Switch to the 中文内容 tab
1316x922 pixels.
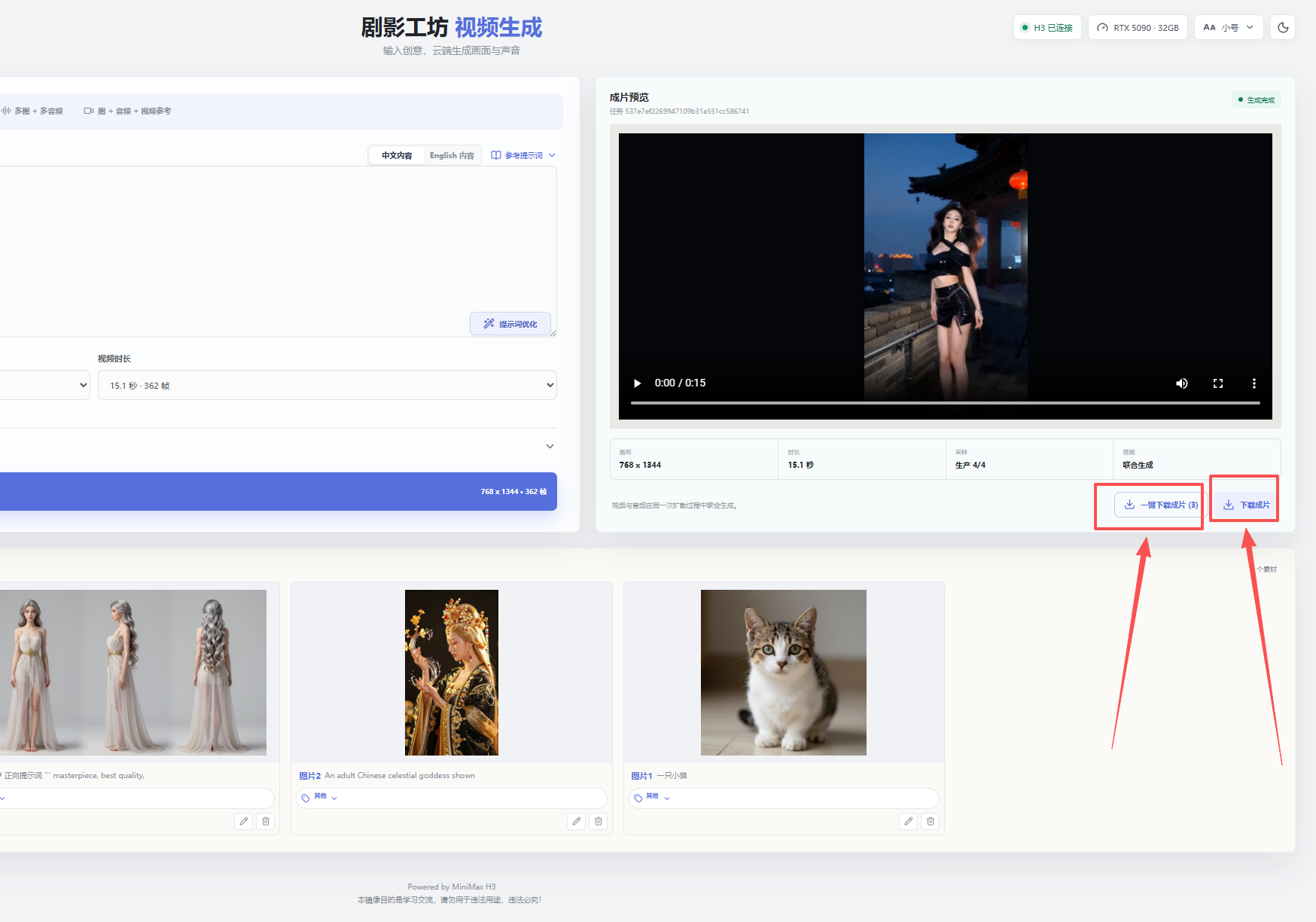pos(397,155)
